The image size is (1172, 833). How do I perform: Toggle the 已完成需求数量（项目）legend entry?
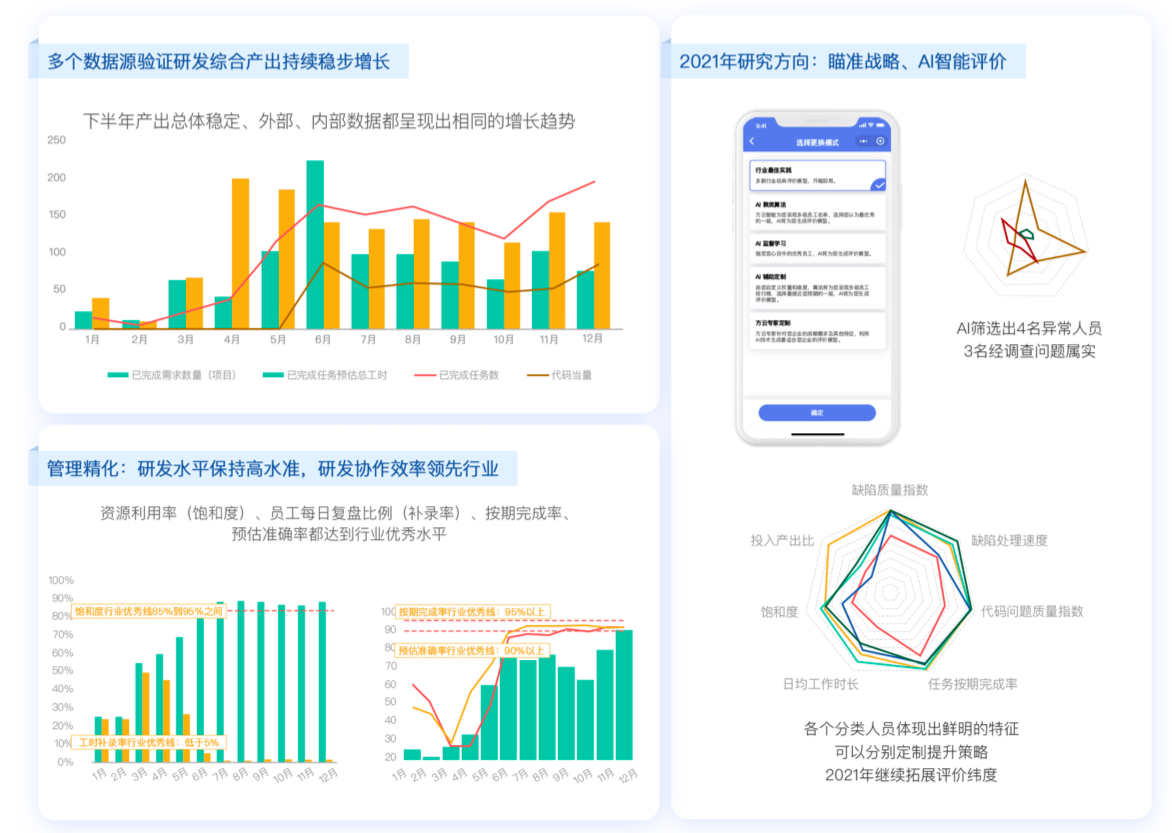[172, 375]
